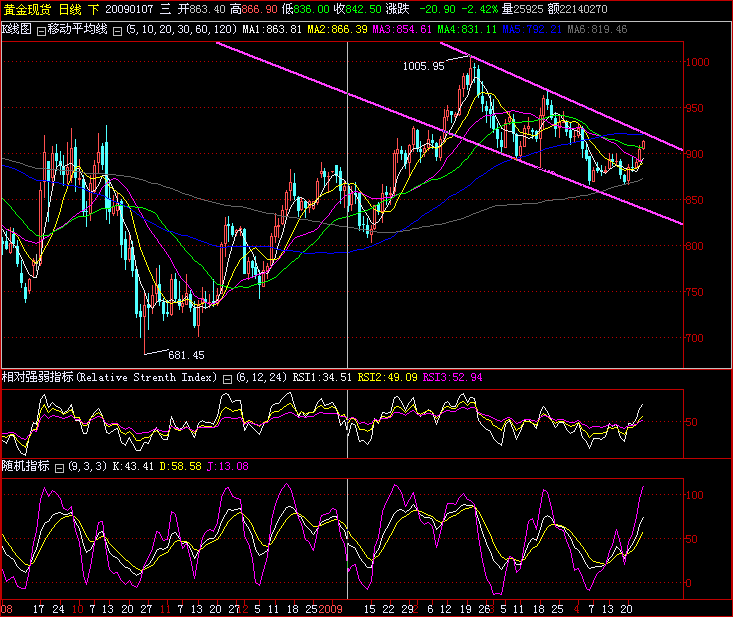This screenshot has height=617, width=733.
Task: Click the magenta J:13.08 value
Action: [x=228, y=466]
